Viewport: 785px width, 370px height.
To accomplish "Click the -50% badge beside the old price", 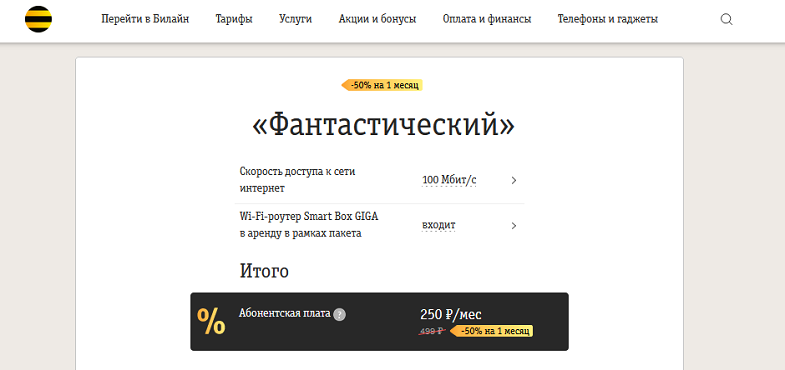I will point(492,331).
